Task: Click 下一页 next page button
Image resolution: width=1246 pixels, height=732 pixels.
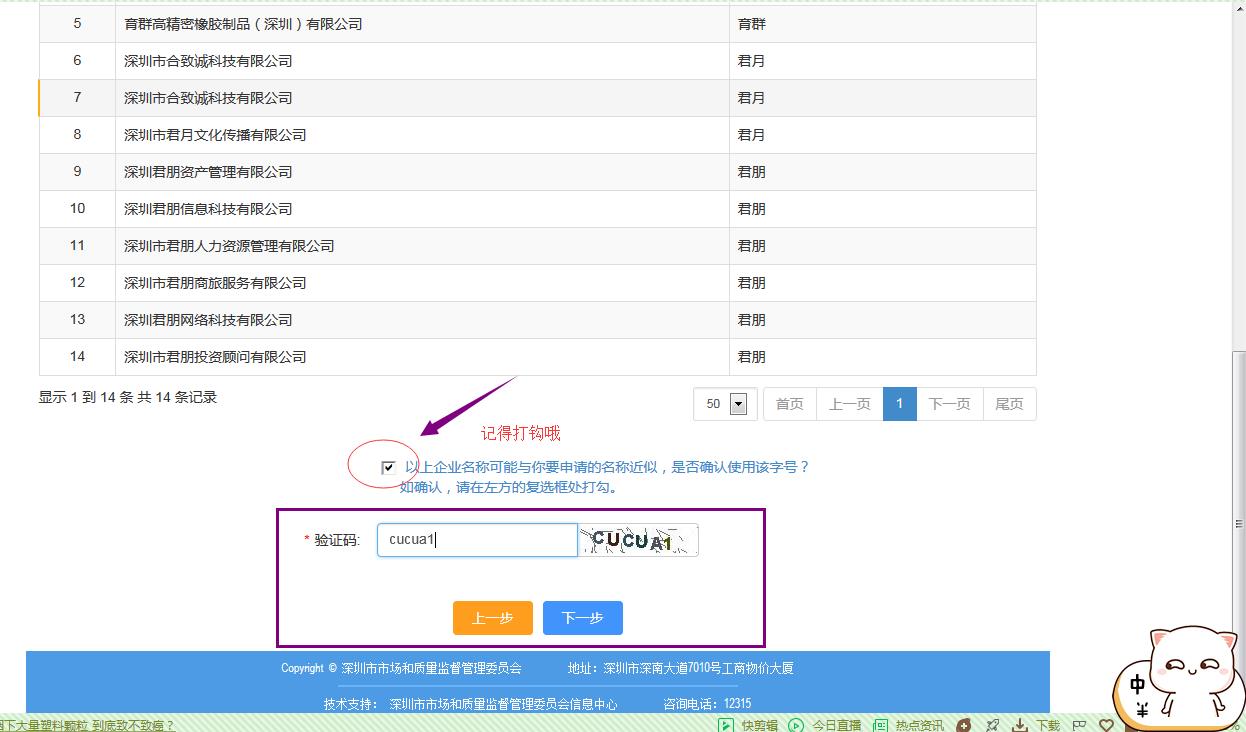Action: click(949, 404)
